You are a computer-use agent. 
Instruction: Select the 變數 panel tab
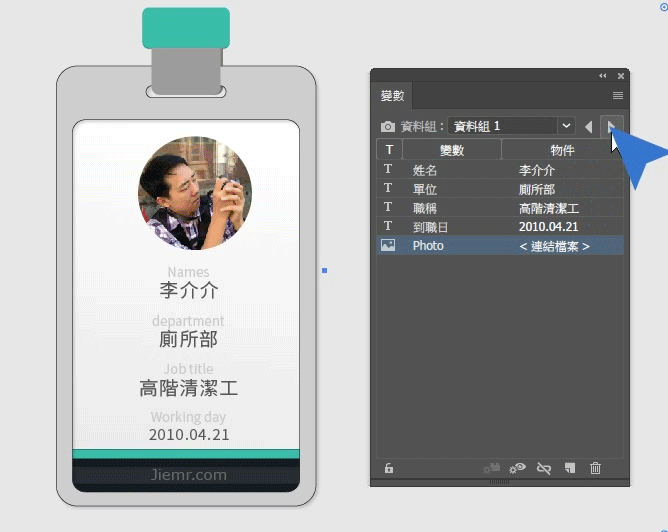[x=392, y=95]
